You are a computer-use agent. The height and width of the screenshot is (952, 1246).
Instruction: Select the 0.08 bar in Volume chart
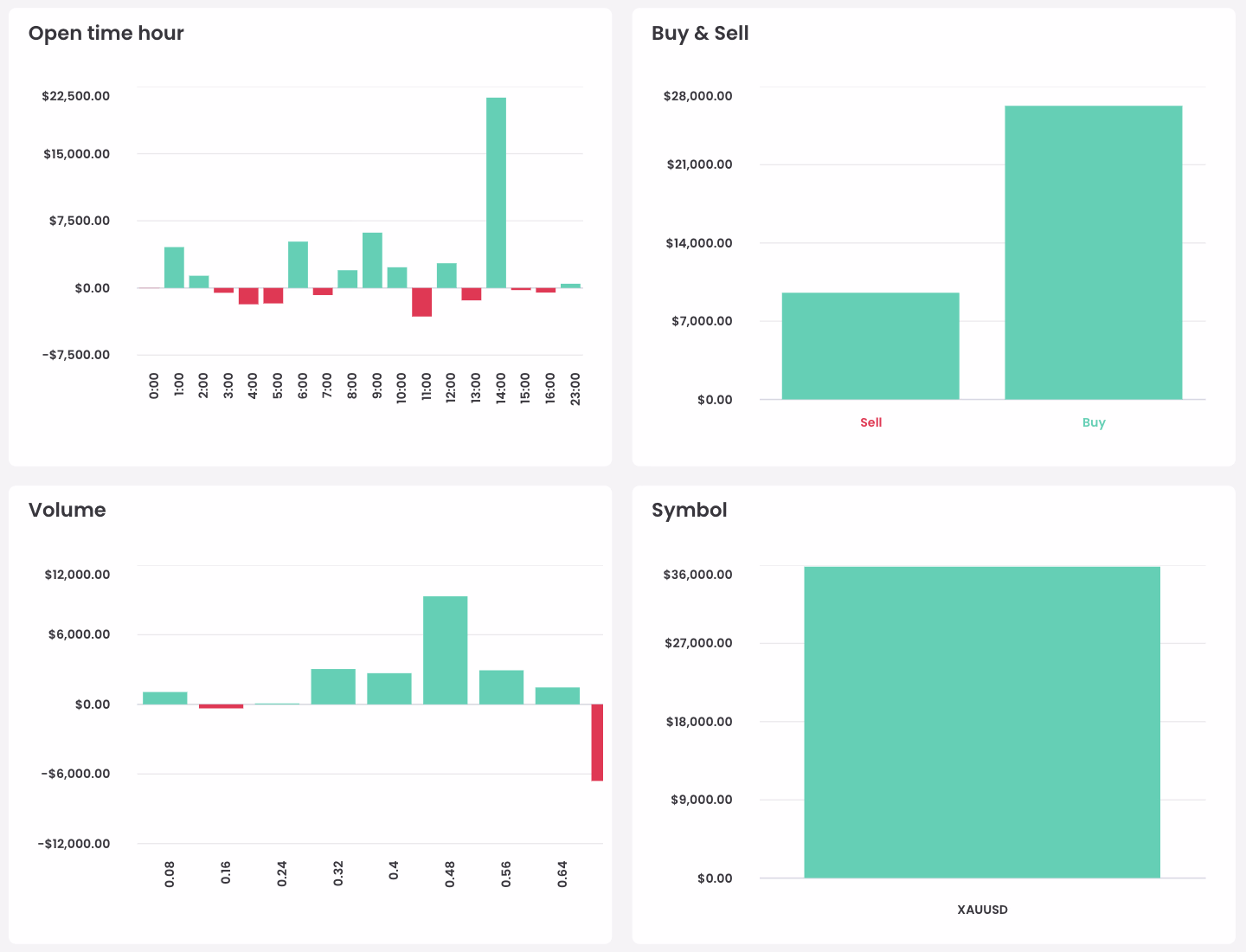pyautogui.click(x=165, y=698)
